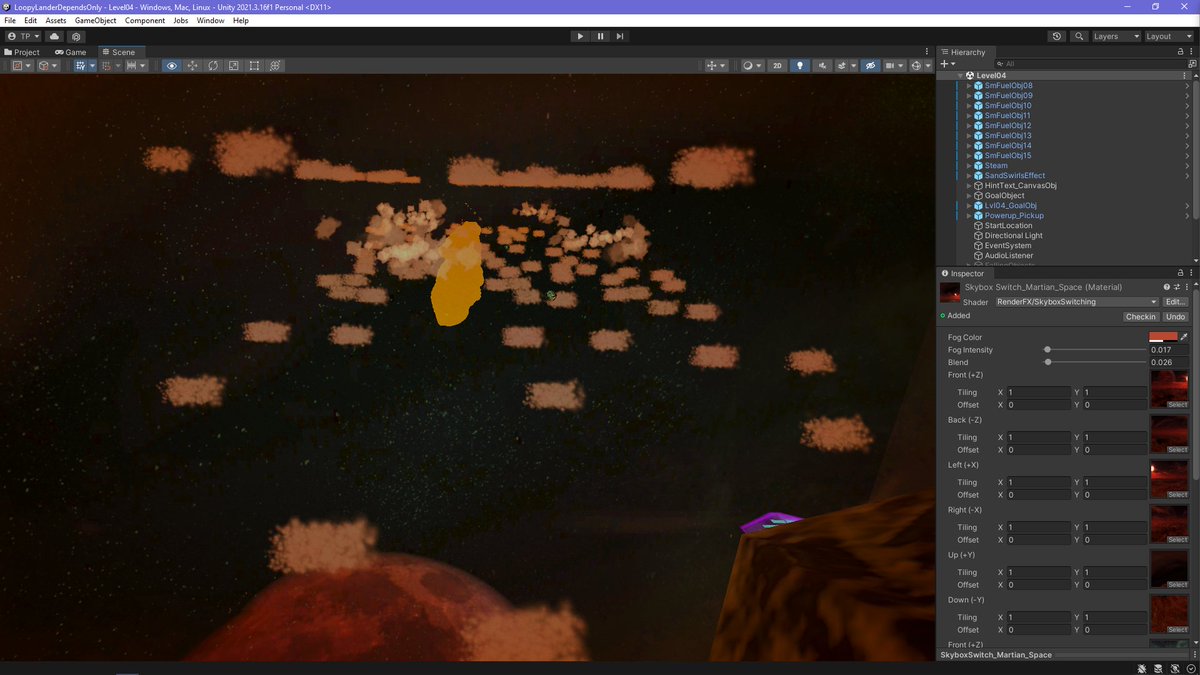Open the material help icon

[x=1166, y=287]
